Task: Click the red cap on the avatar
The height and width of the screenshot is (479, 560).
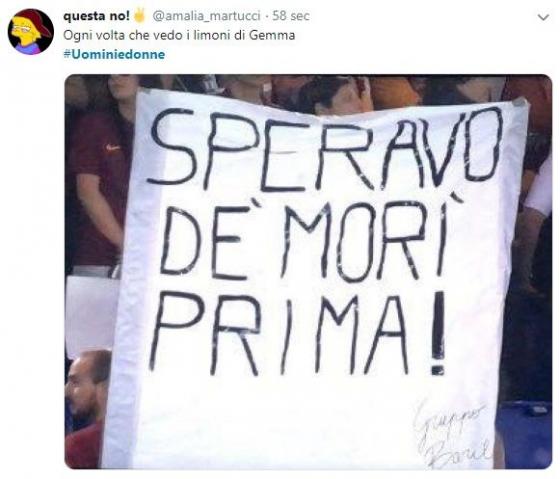Action: point(39,21)
